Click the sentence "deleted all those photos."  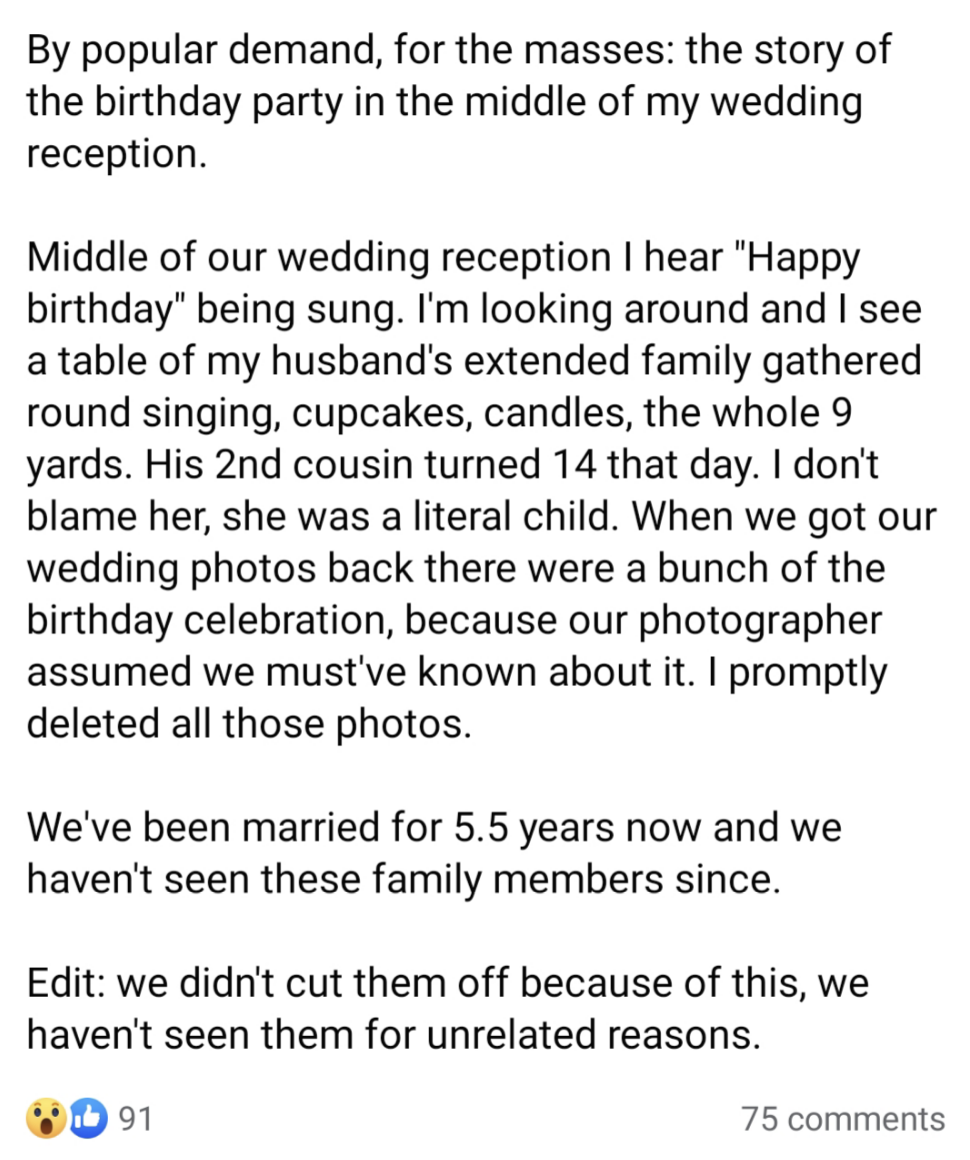click(248, 724)
